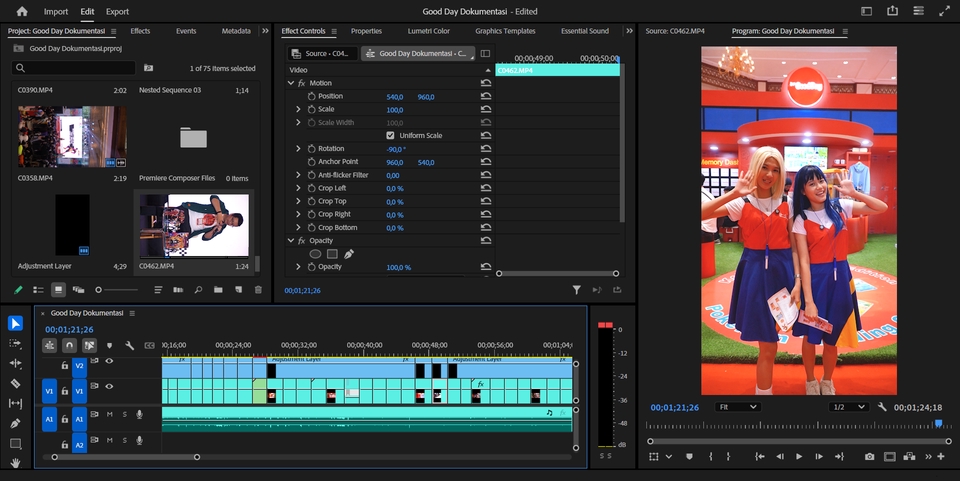Delete selected item with trash icon
This screenshot has width=960, height=481.
[x=258, y=289]
